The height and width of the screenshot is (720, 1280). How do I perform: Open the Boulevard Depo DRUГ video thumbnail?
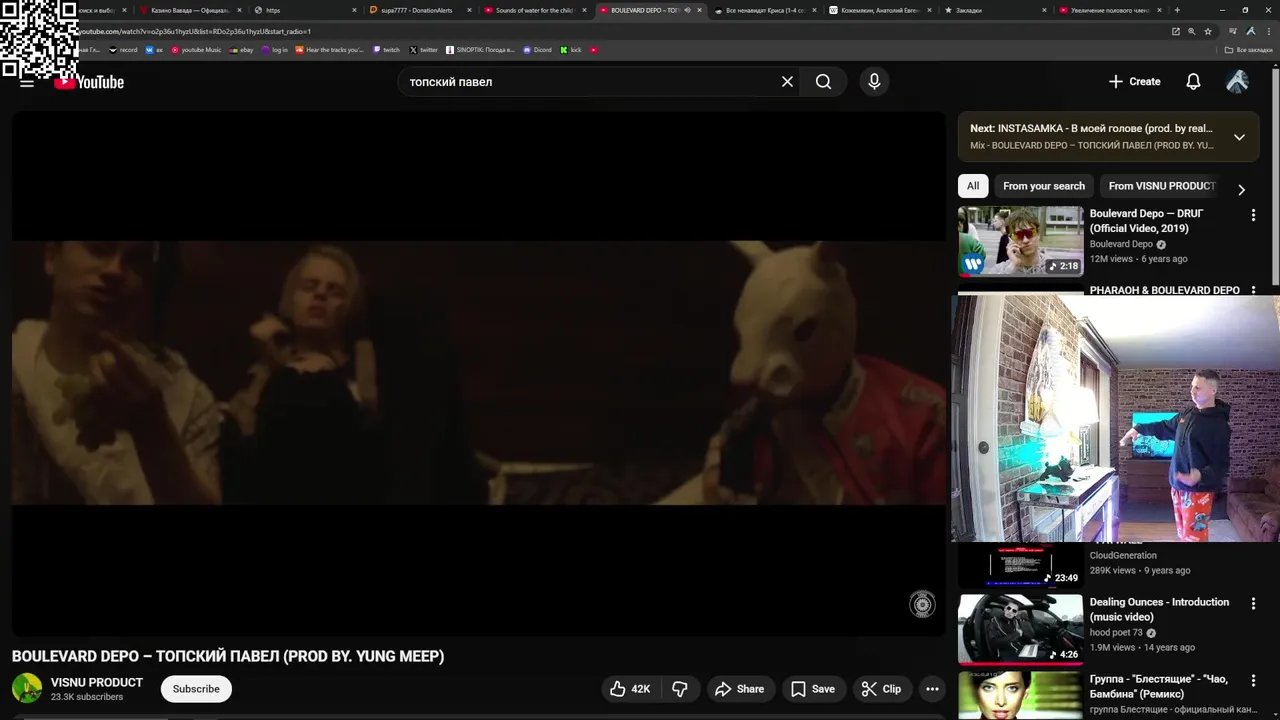1020,241
